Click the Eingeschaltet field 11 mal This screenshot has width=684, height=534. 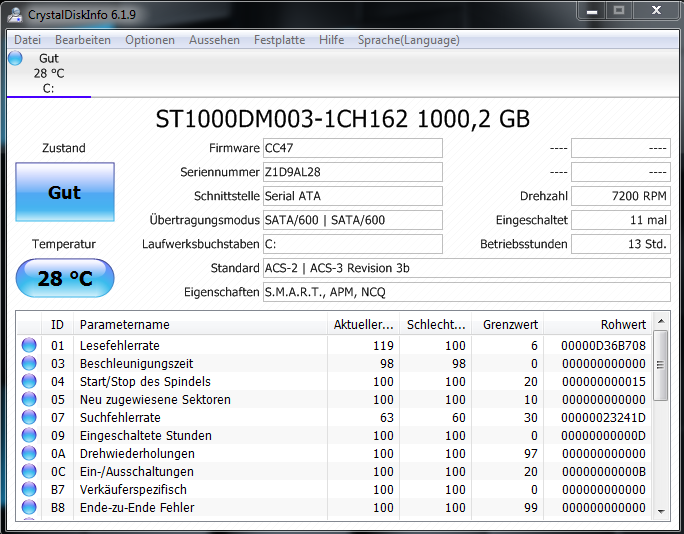click(x=621, y=220)
